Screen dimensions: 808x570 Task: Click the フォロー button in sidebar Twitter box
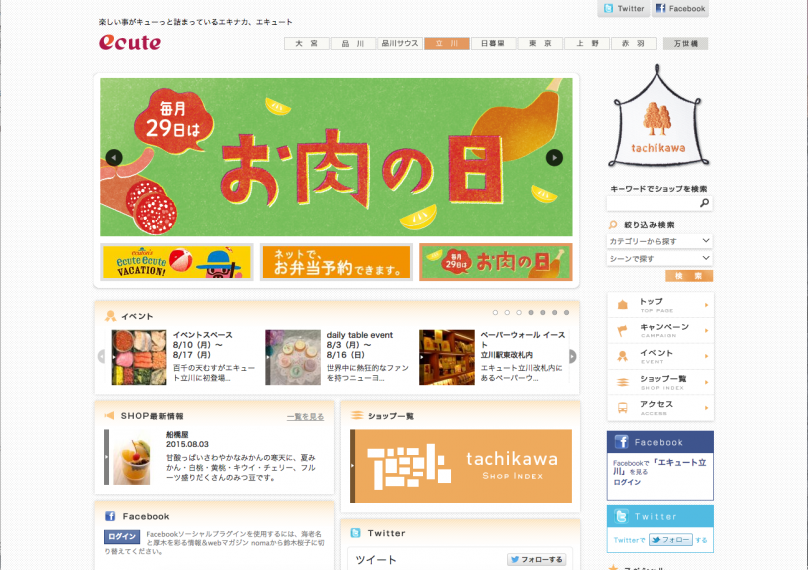click(671, 540)
